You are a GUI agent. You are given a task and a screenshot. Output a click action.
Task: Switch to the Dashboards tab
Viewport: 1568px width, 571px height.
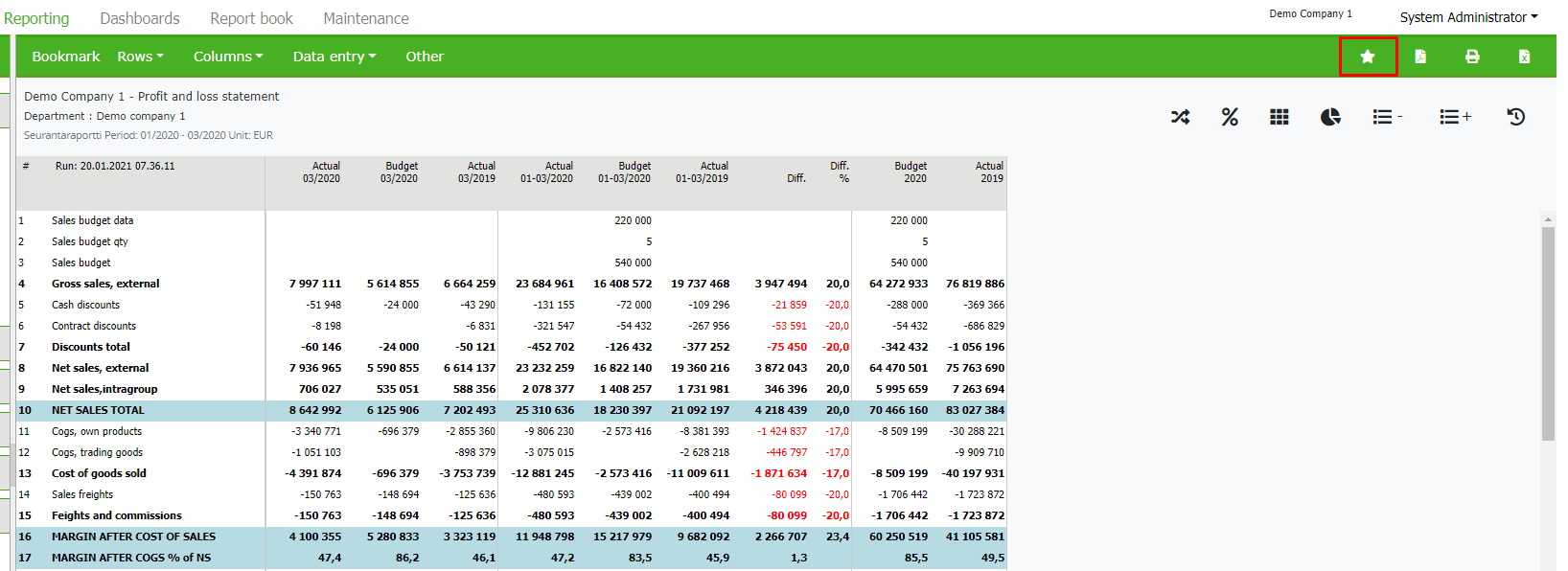(x=140, y=18)
